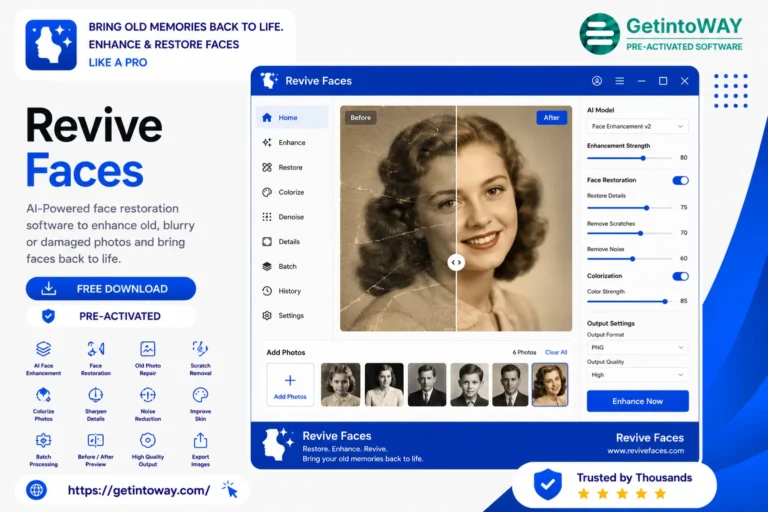Click the footer face logo in app banner
The image size is (768, 512).
point(278,444)
